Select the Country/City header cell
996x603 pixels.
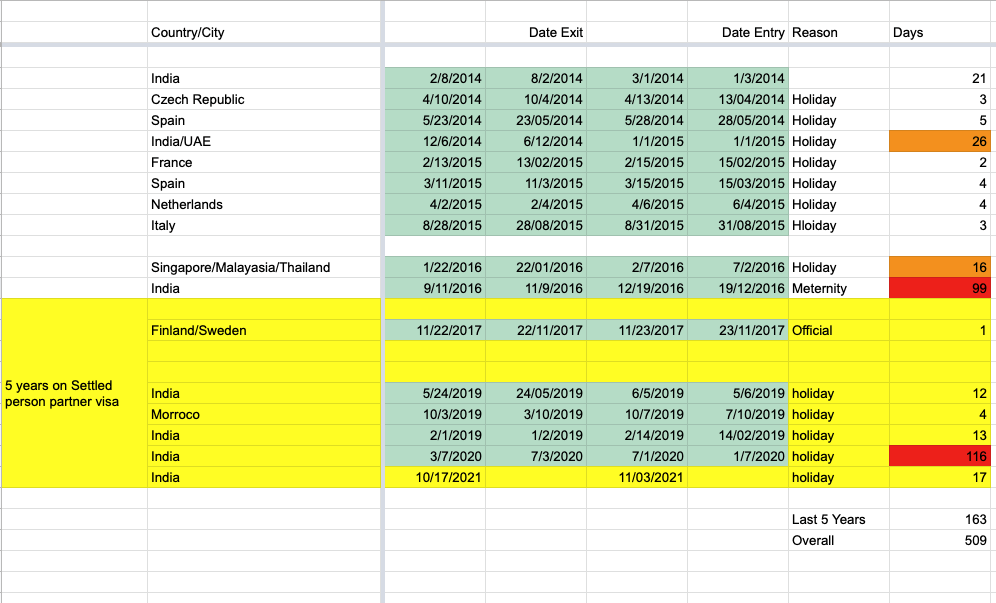(264, 32)
